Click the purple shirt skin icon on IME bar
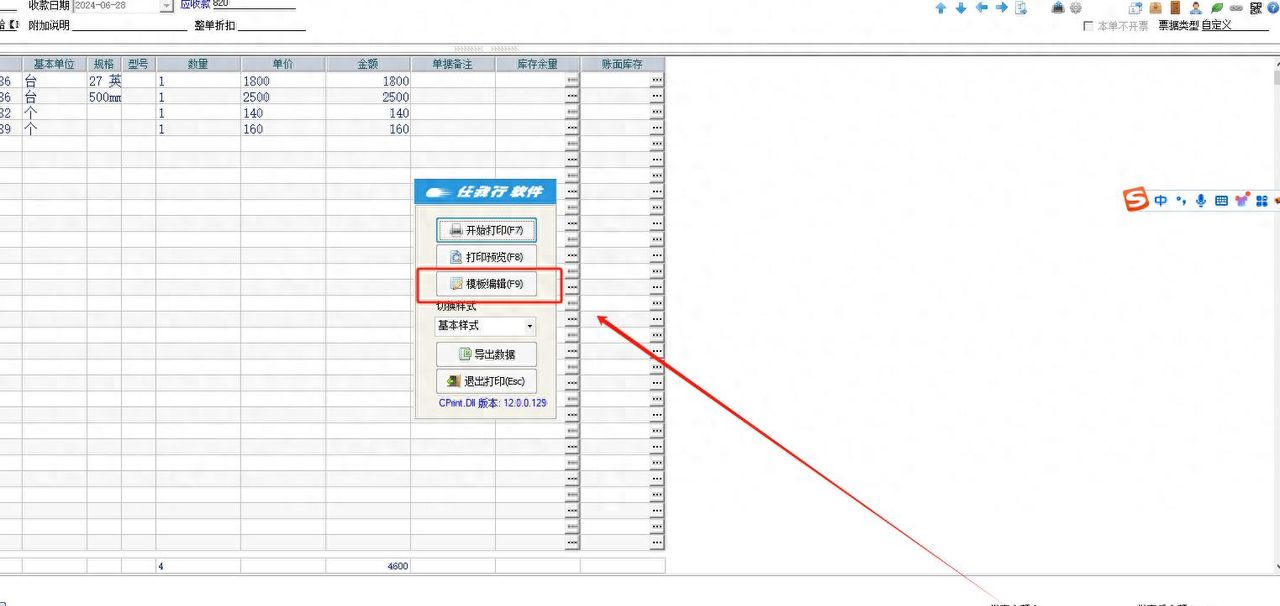 coord(1242,200)
